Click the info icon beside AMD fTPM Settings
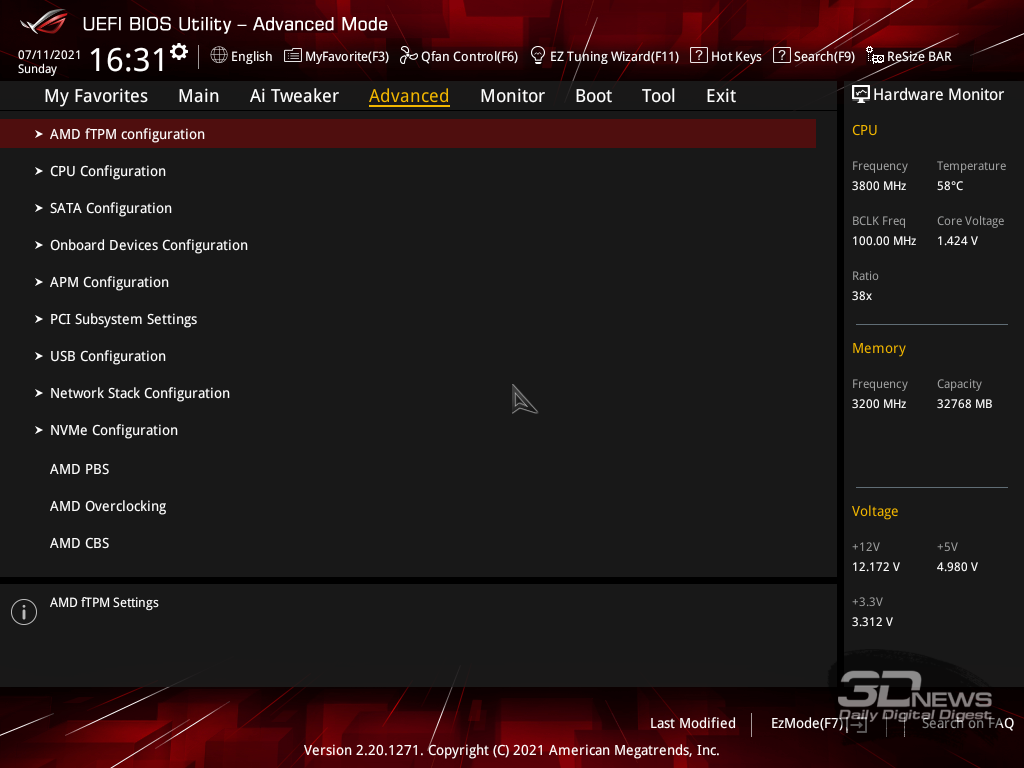 24,612
